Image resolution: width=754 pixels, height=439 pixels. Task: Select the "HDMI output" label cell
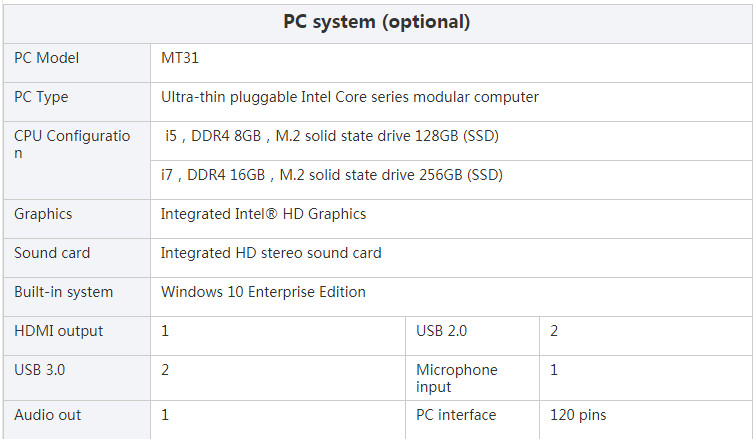click(58, 331)
